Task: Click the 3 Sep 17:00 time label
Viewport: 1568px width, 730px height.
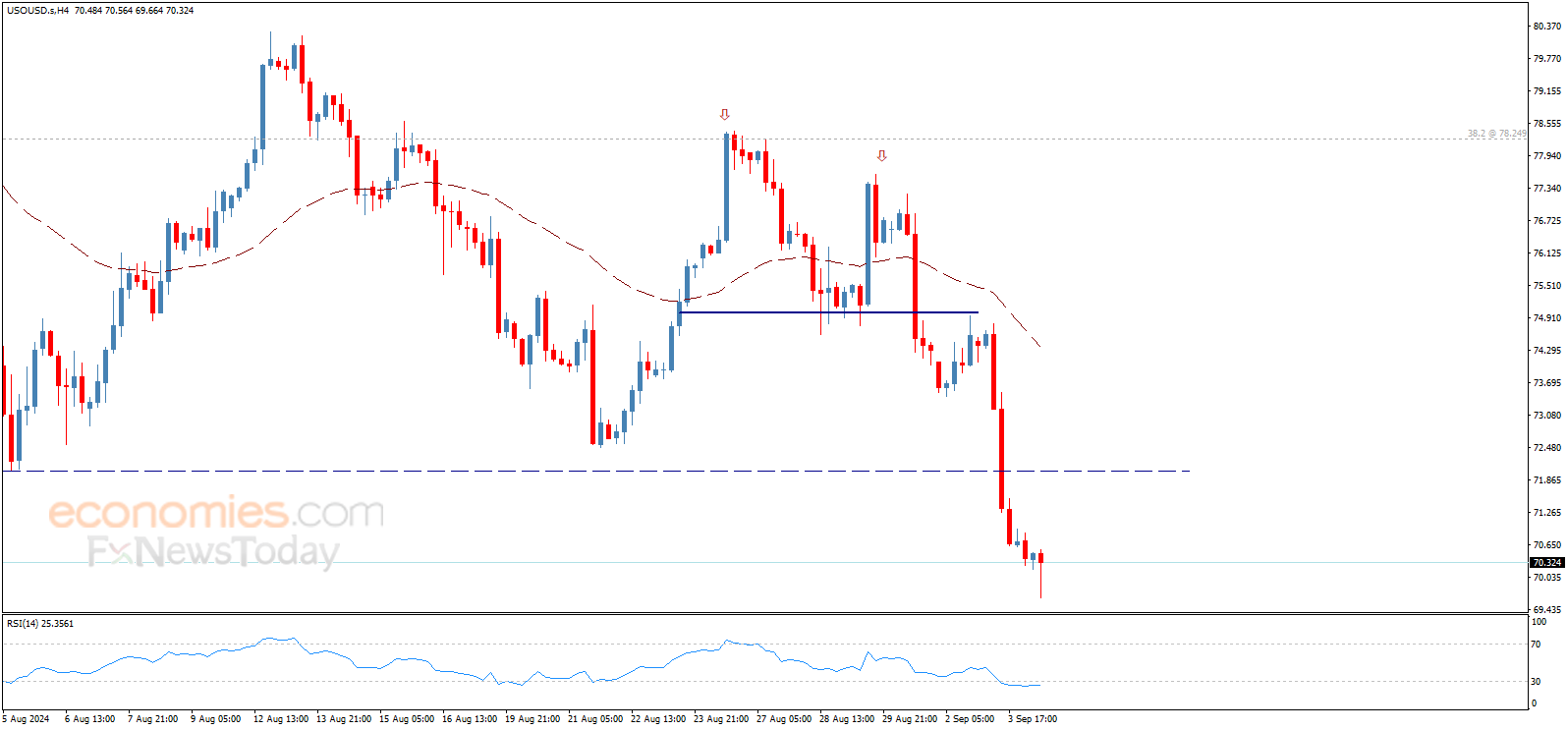Action: [x=1033, y=719]
